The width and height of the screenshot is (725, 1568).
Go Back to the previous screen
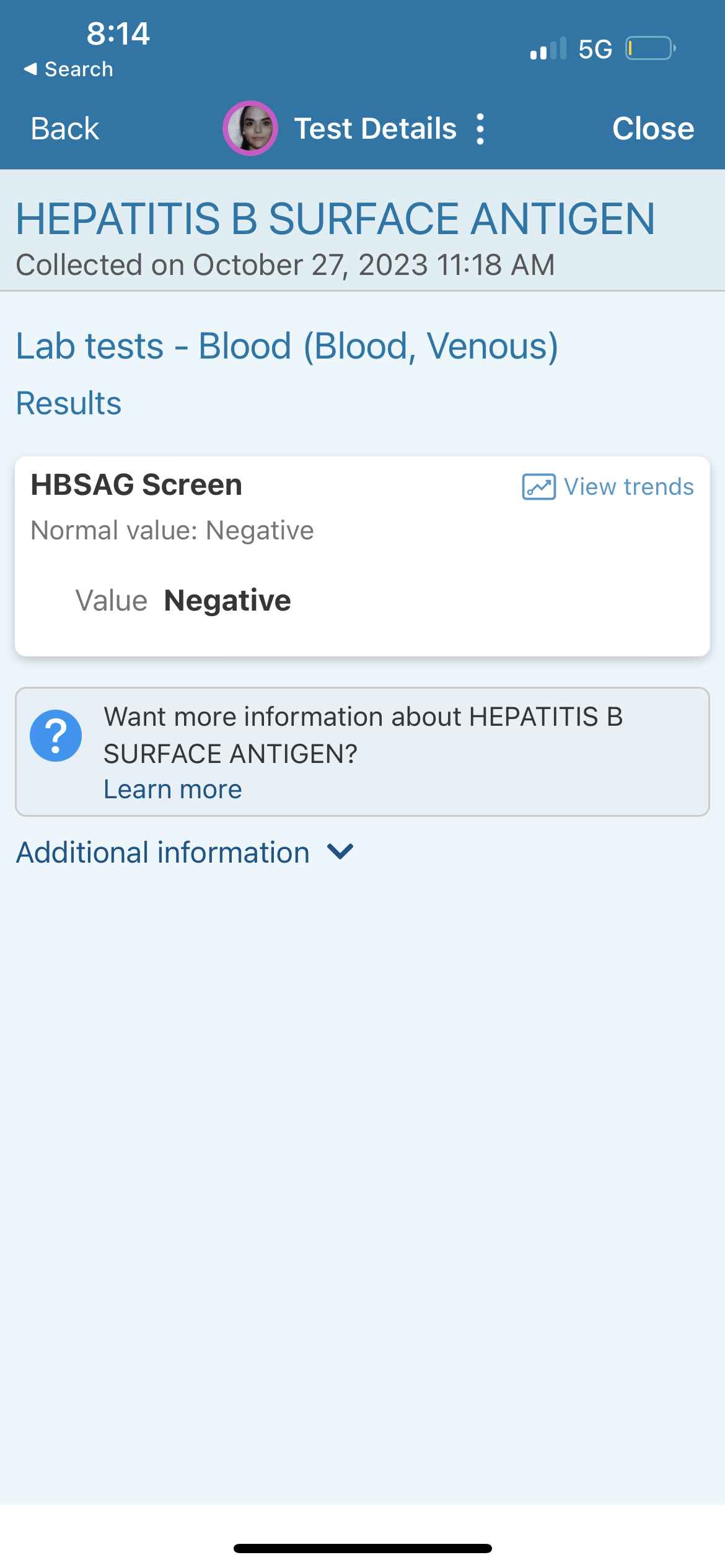pyautogui.click(x=65, y=129)
